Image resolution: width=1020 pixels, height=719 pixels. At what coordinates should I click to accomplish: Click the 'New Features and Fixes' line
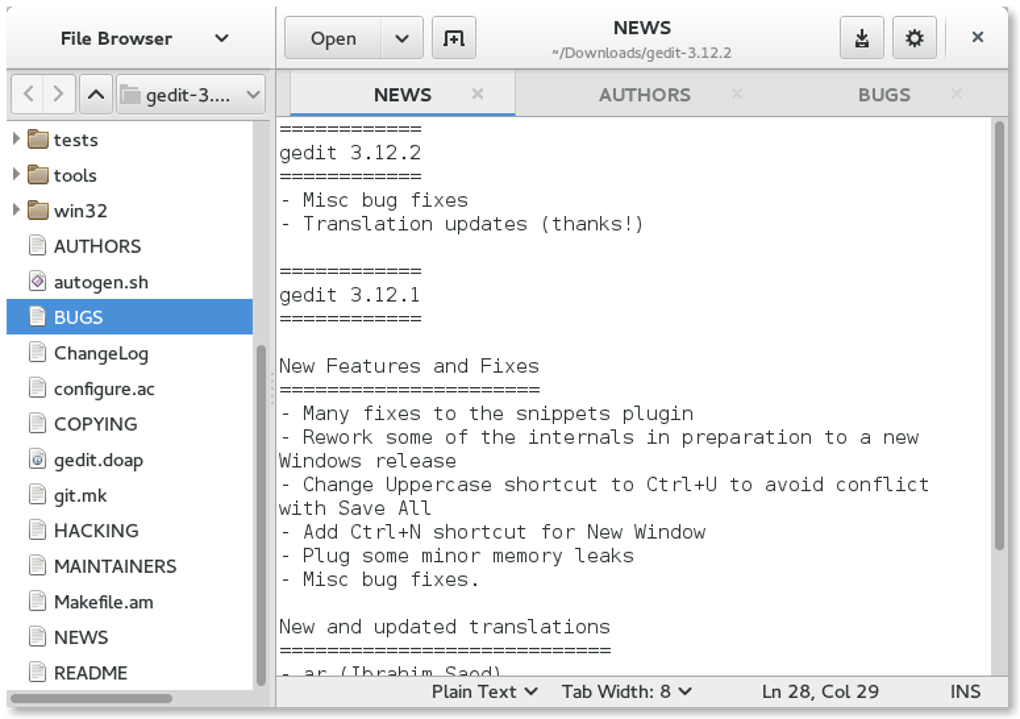click(409, 366)
